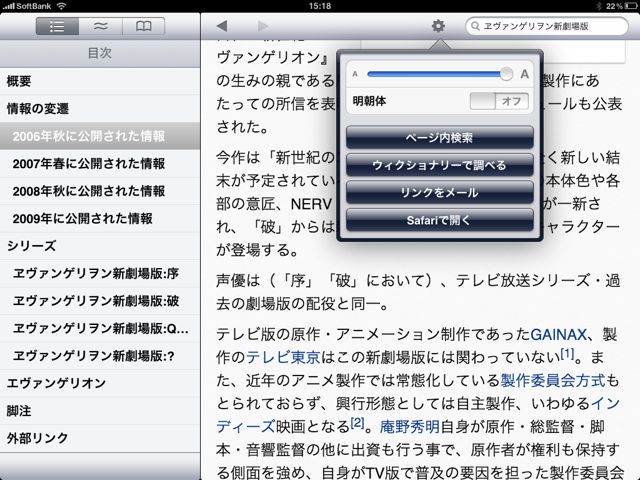Adjust the font size slider knob
The width and height of the screenshot is (640, 480).
pos(506,74)
